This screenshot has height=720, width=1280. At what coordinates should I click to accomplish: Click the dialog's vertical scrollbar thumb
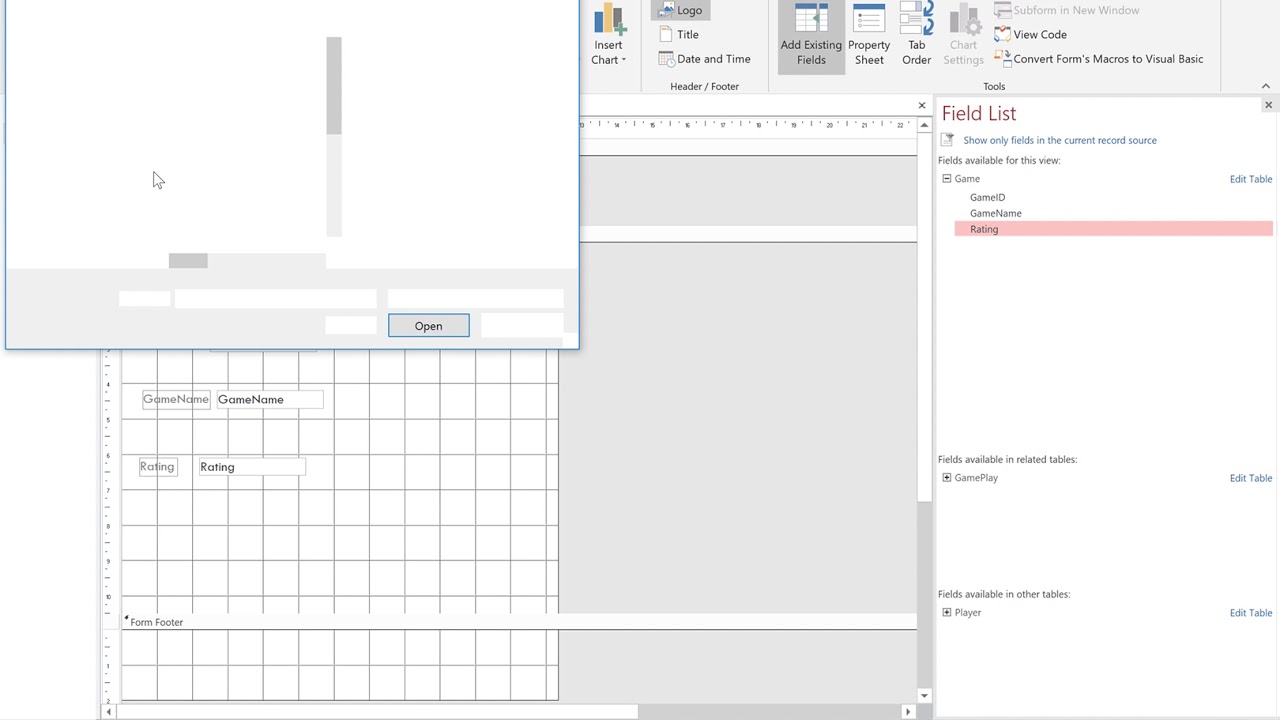334,85
